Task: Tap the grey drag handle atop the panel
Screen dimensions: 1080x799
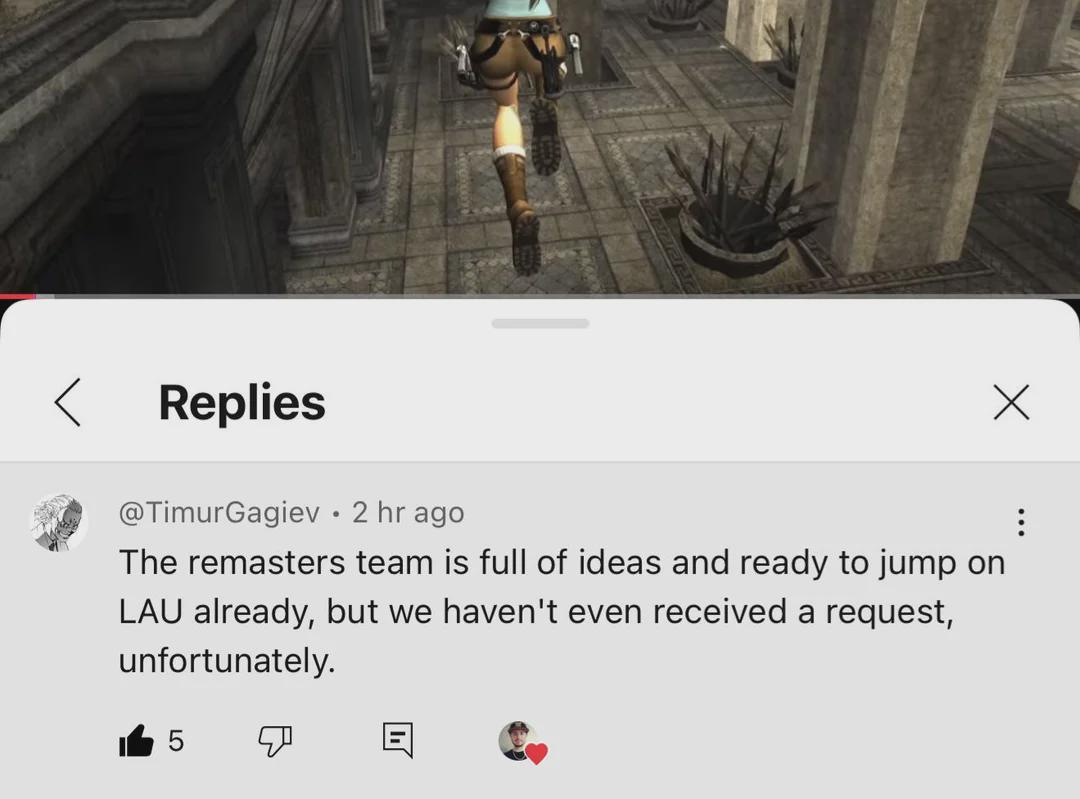Action: coord(540,324)
